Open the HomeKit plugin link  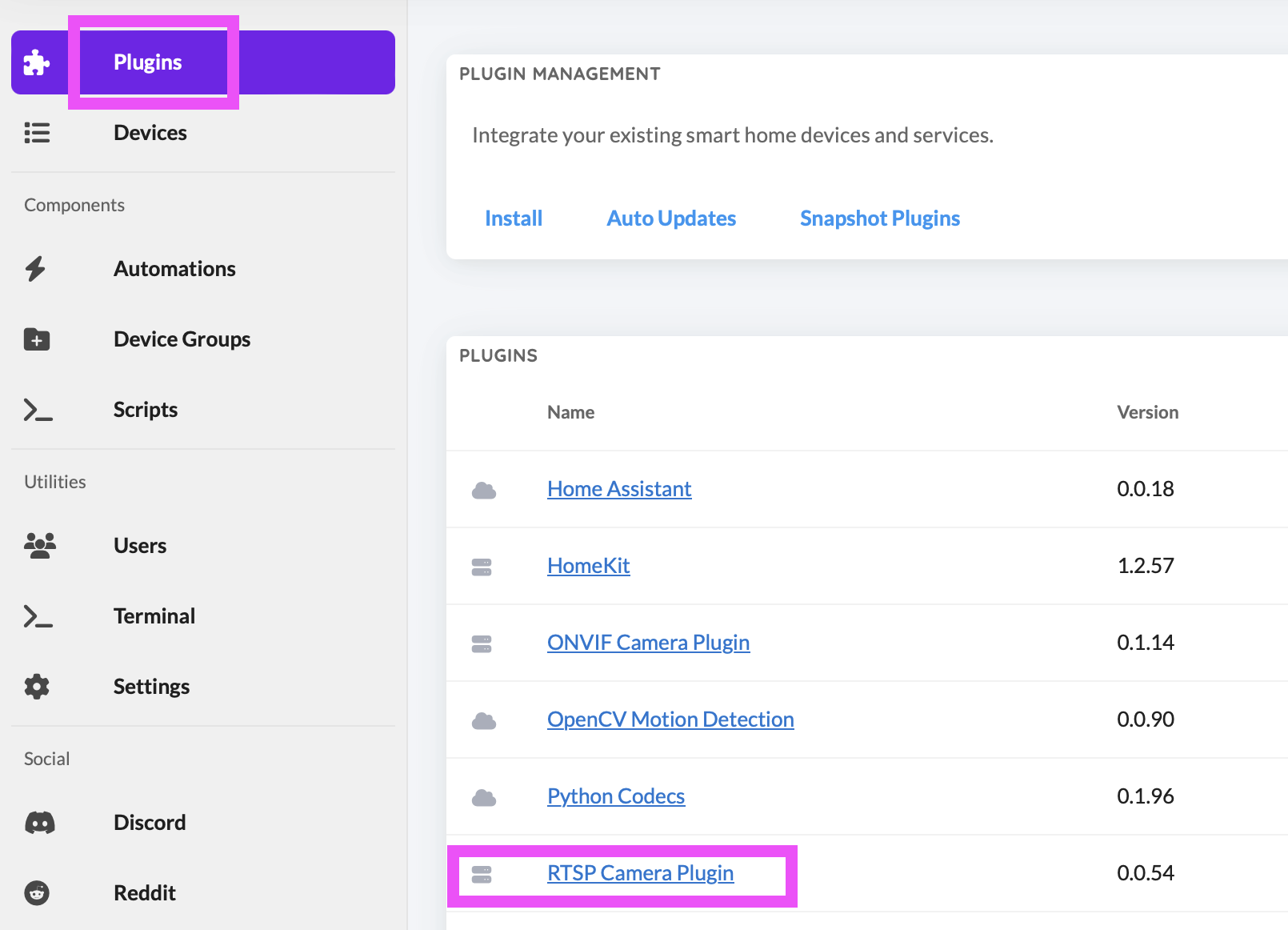tap(589, 566)
